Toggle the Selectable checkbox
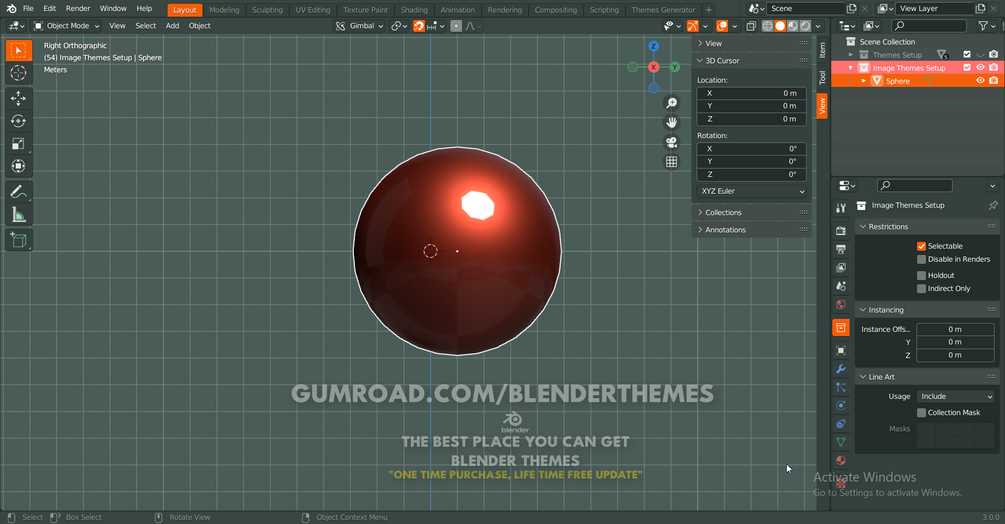Image resolution: width=1005 pixels, height=524 pixels. point(921,246)
